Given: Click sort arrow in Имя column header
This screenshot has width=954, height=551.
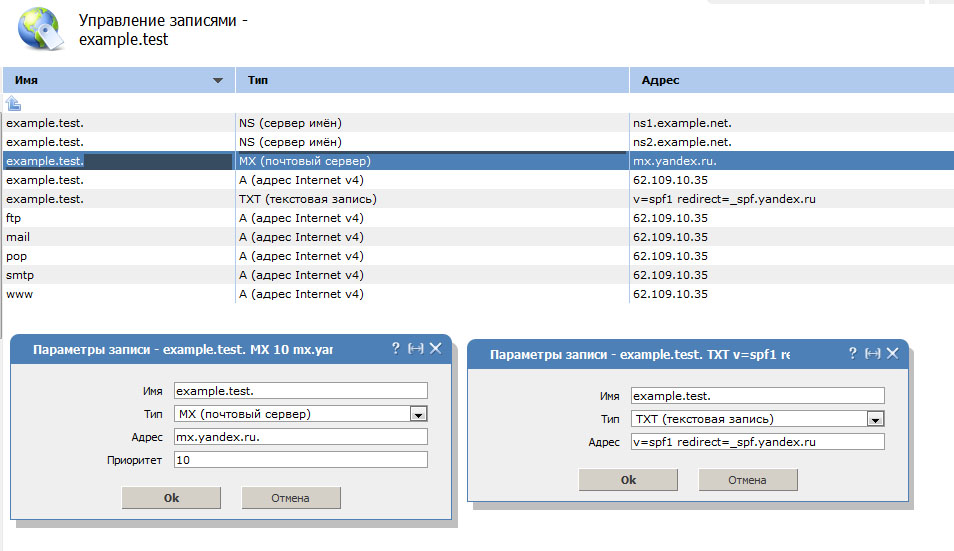Looking at the screenshot, I should (x=218, y=81).
